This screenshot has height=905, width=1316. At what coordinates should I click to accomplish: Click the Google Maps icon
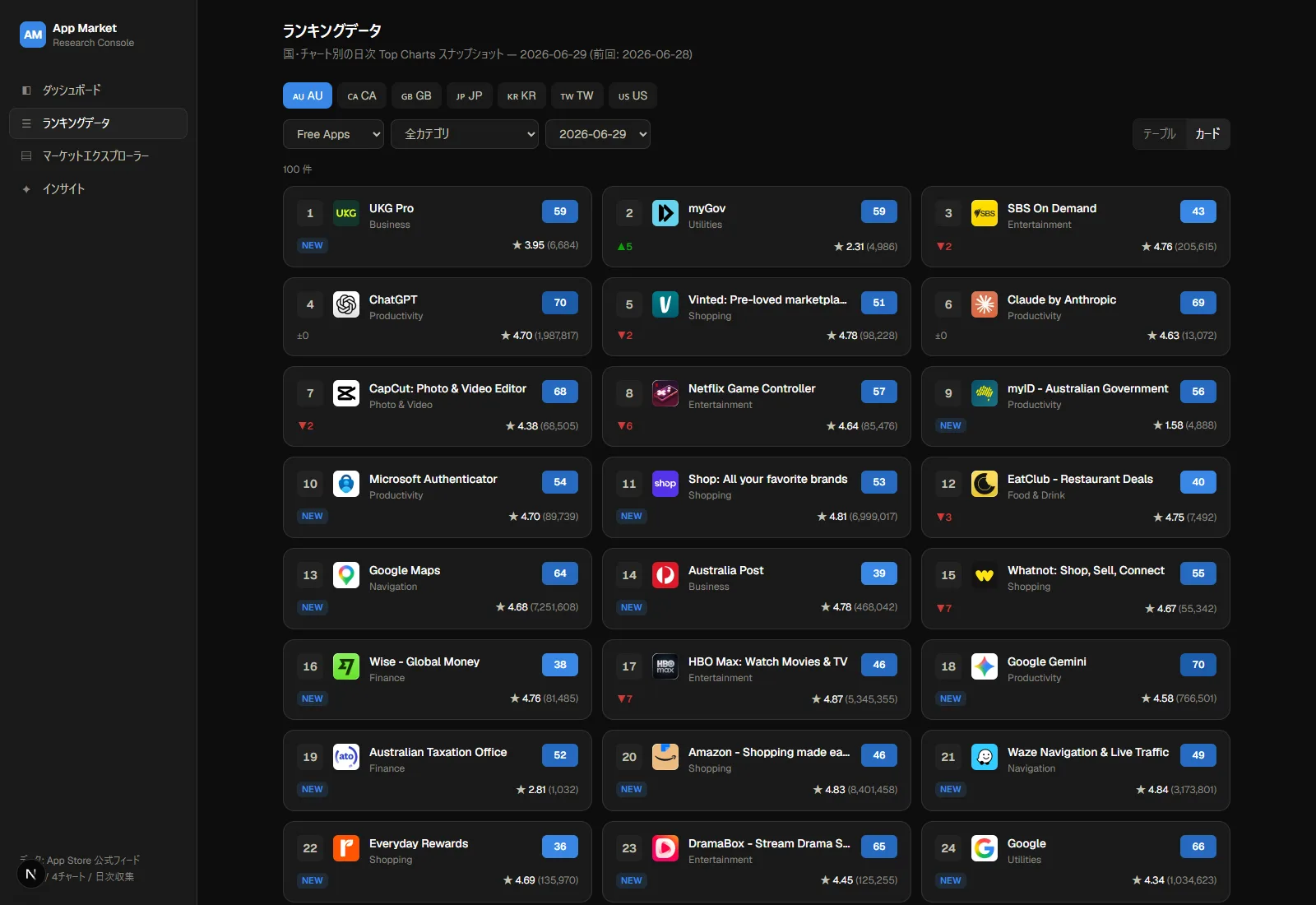pos(346,575)
